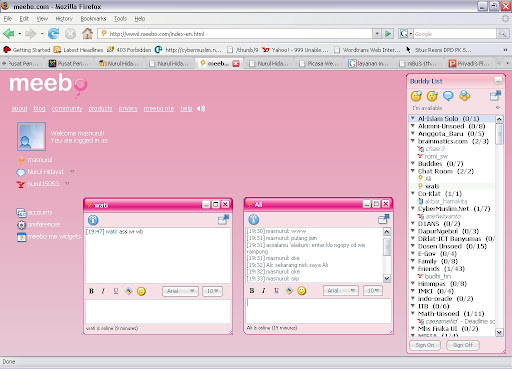Select wati in the Chat Room group
Image resolution: width=512 pixels, height=369 pixels.
pos(432,186)
